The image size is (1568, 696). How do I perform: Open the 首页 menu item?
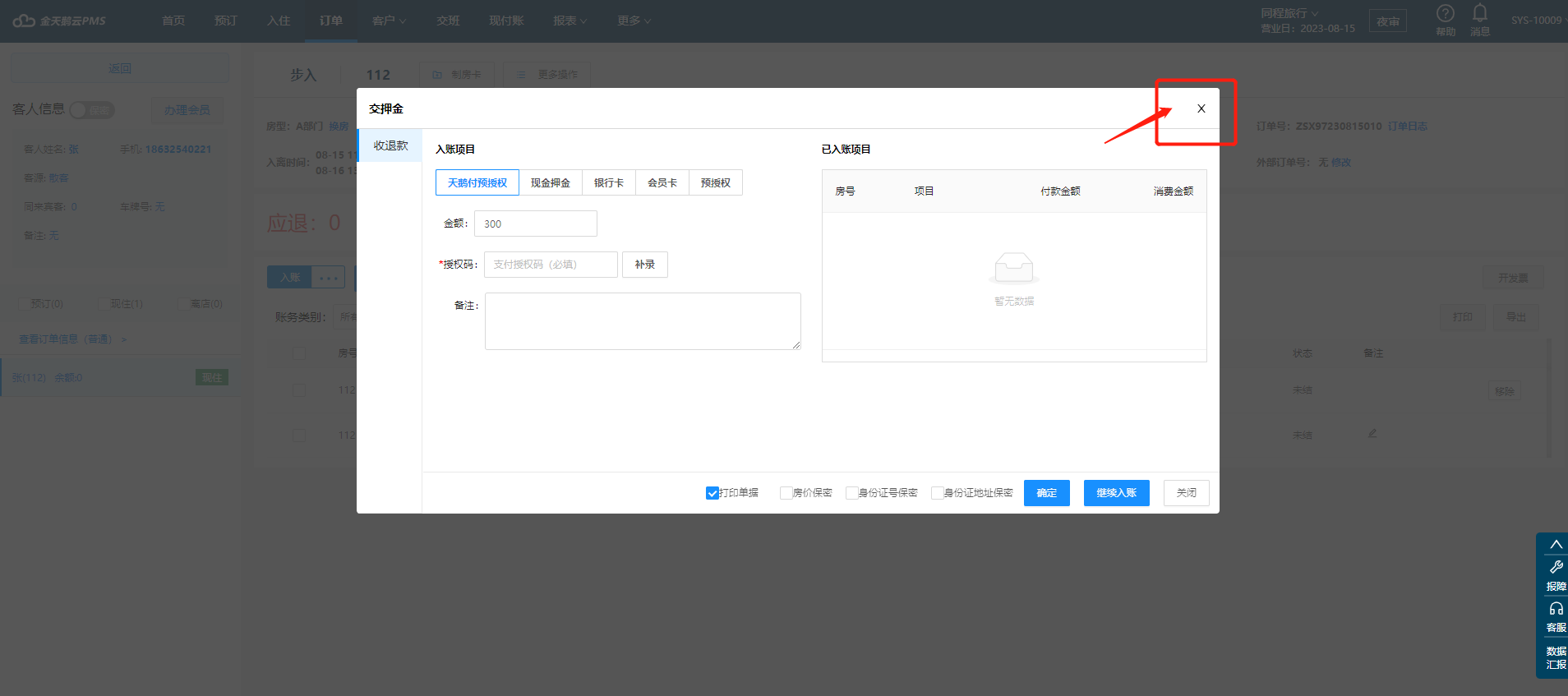tap(173, 21)
